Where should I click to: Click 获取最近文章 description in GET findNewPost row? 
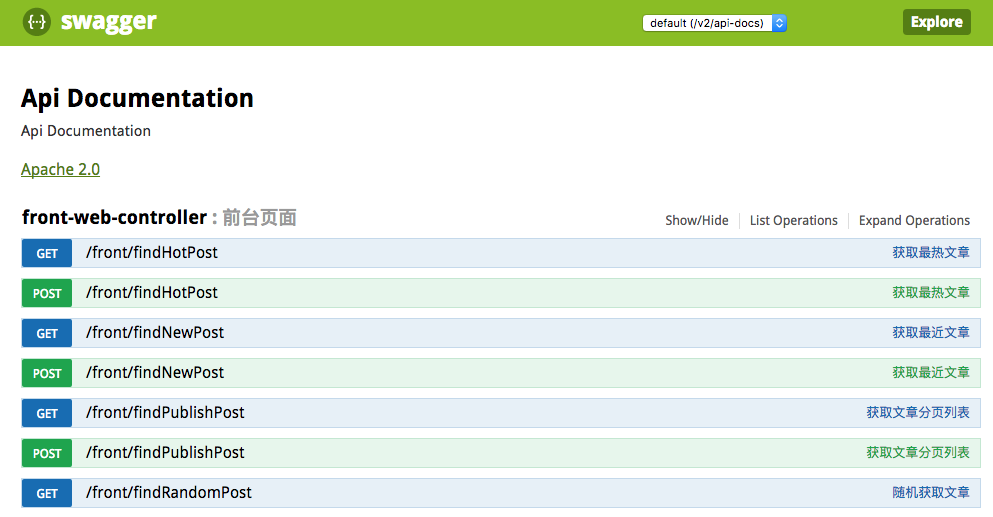click(931, 333)
